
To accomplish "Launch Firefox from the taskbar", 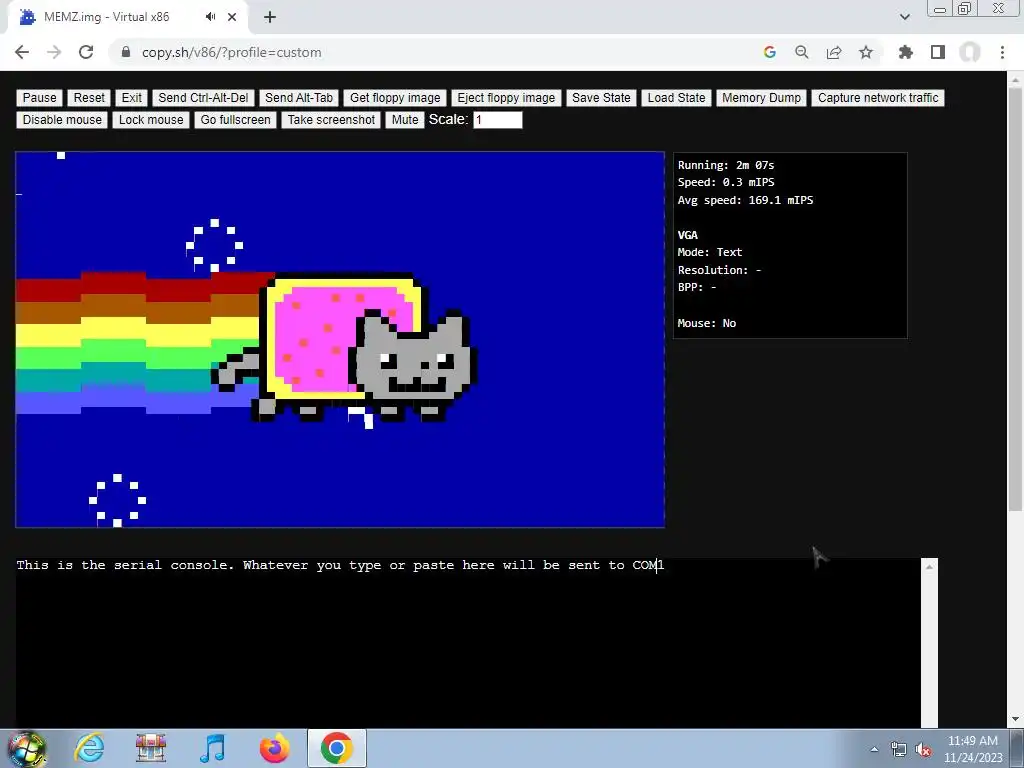I will pyautogui.click(x=274, y=748).
